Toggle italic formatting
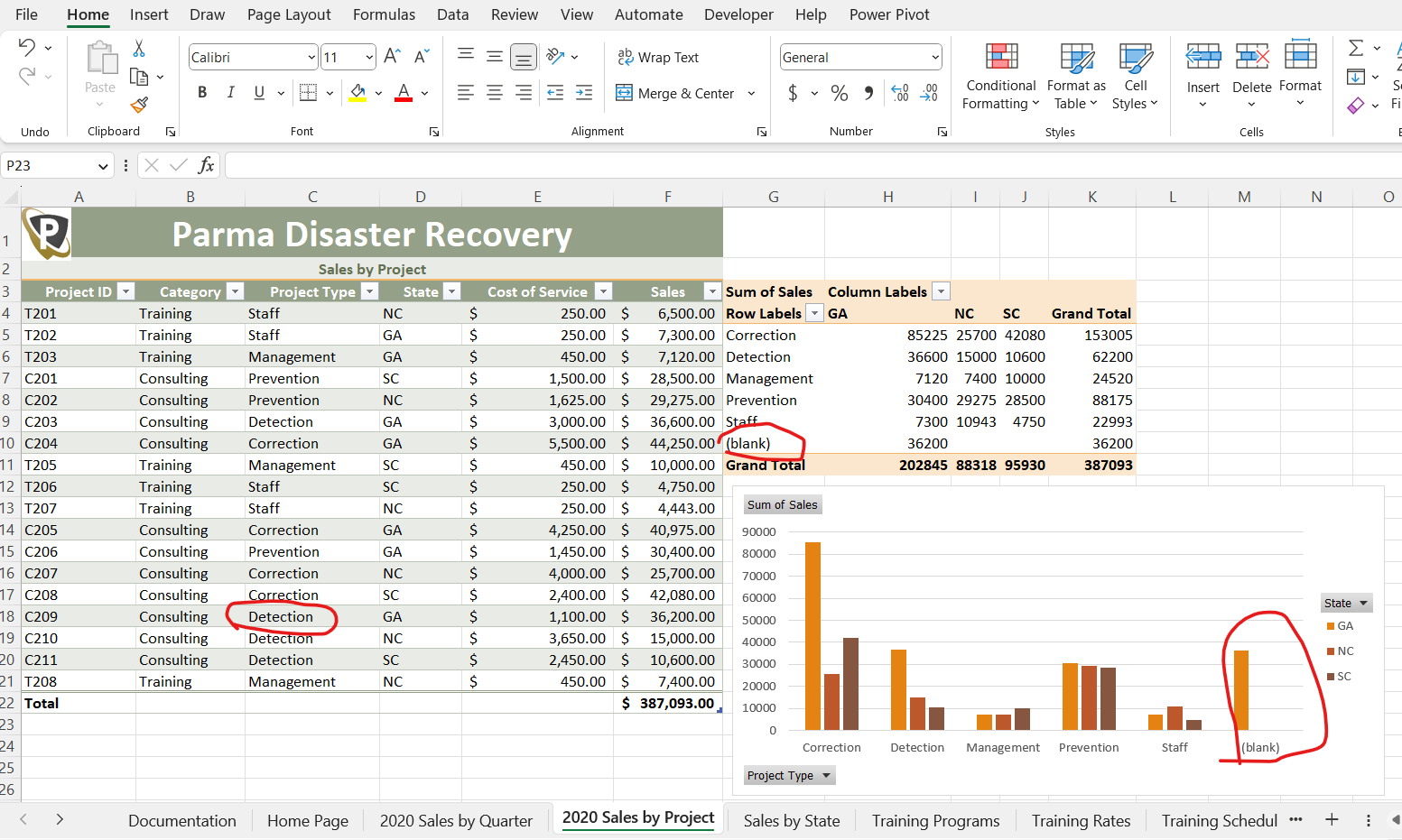Image resolution: width=1402 pixels, height=840 pixels. click(x=230, y=92)
